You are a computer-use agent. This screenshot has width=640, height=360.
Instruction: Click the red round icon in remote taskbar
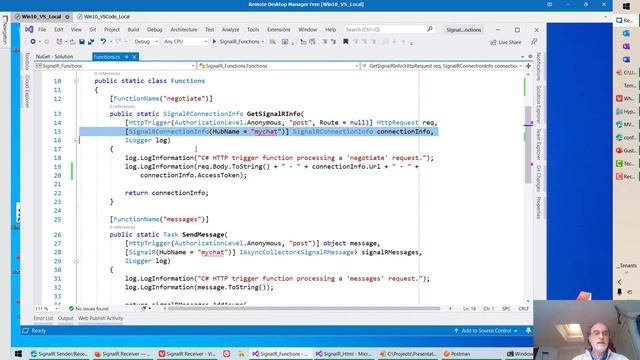227,354
